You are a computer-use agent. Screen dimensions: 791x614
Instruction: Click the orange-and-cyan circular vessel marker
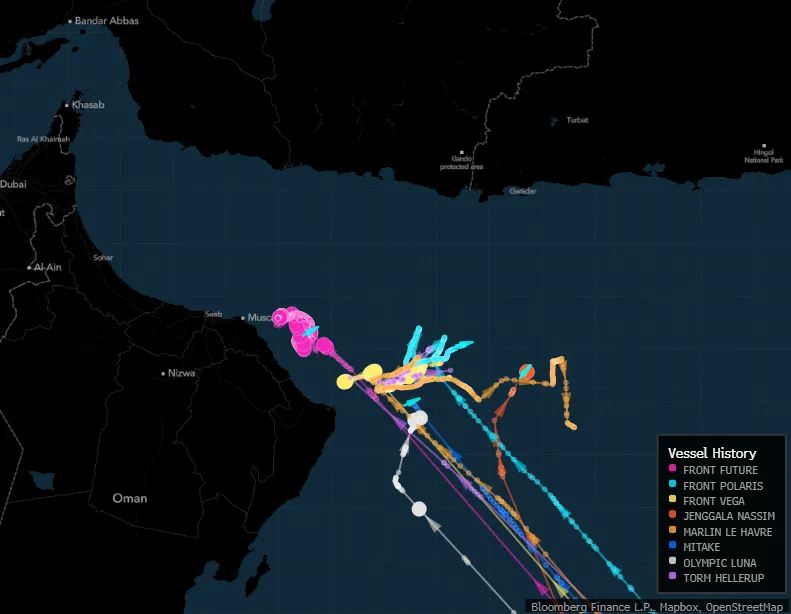pos(526,373)
